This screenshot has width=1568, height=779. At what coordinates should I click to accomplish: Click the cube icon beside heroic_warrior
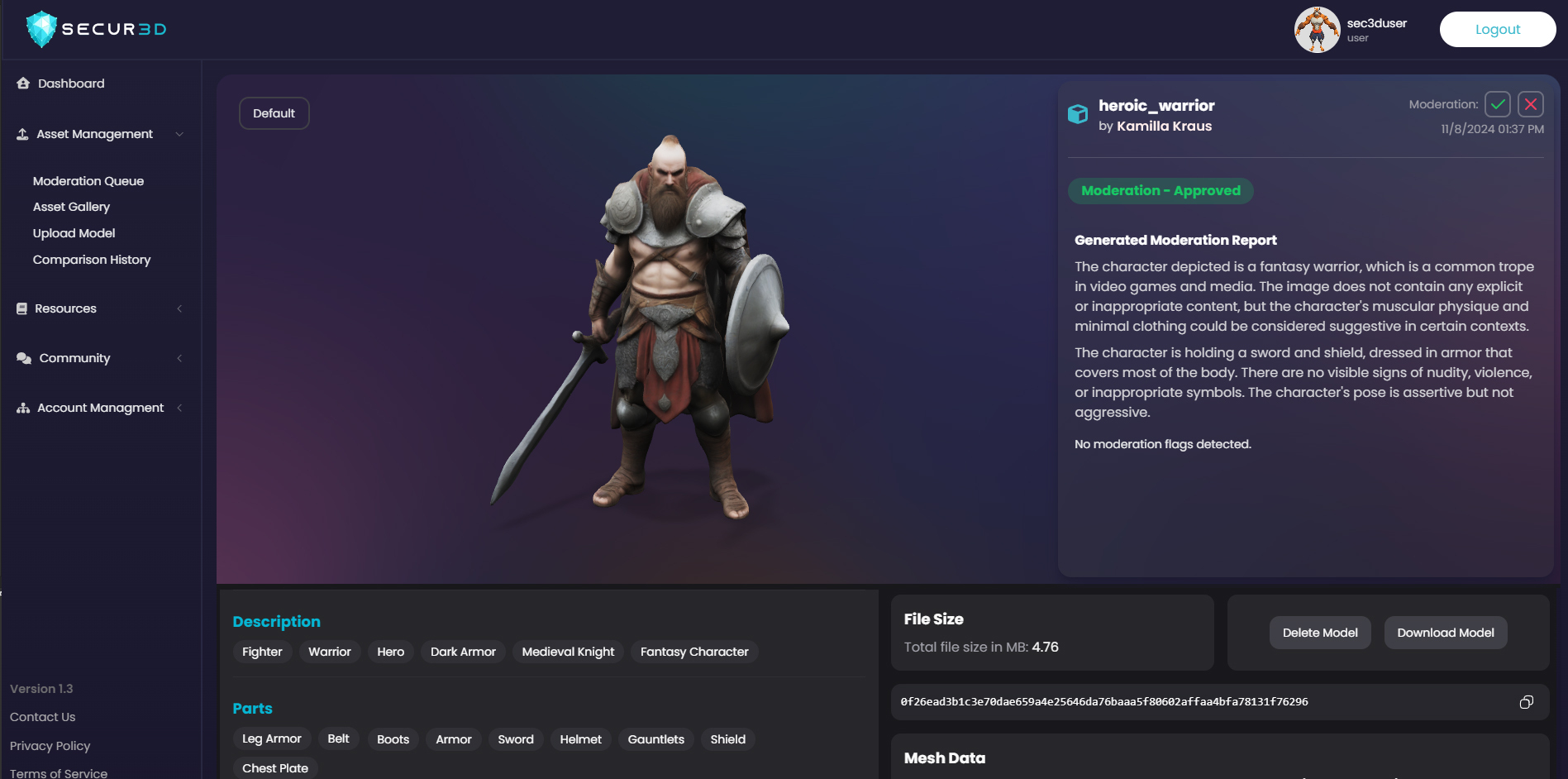pos(1078,114)
